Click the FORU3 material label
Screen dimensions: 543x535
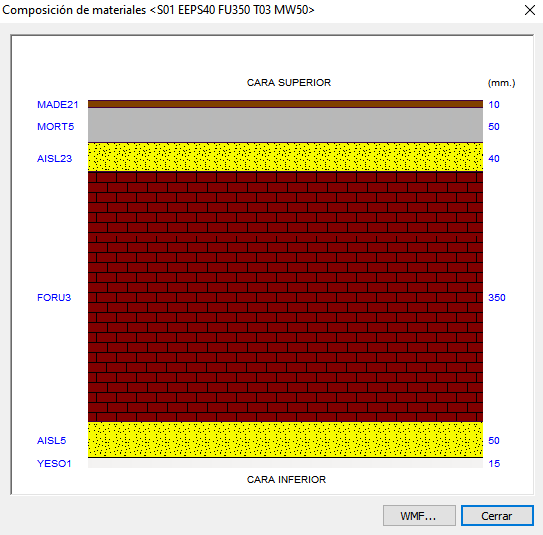tap(54, 297)
